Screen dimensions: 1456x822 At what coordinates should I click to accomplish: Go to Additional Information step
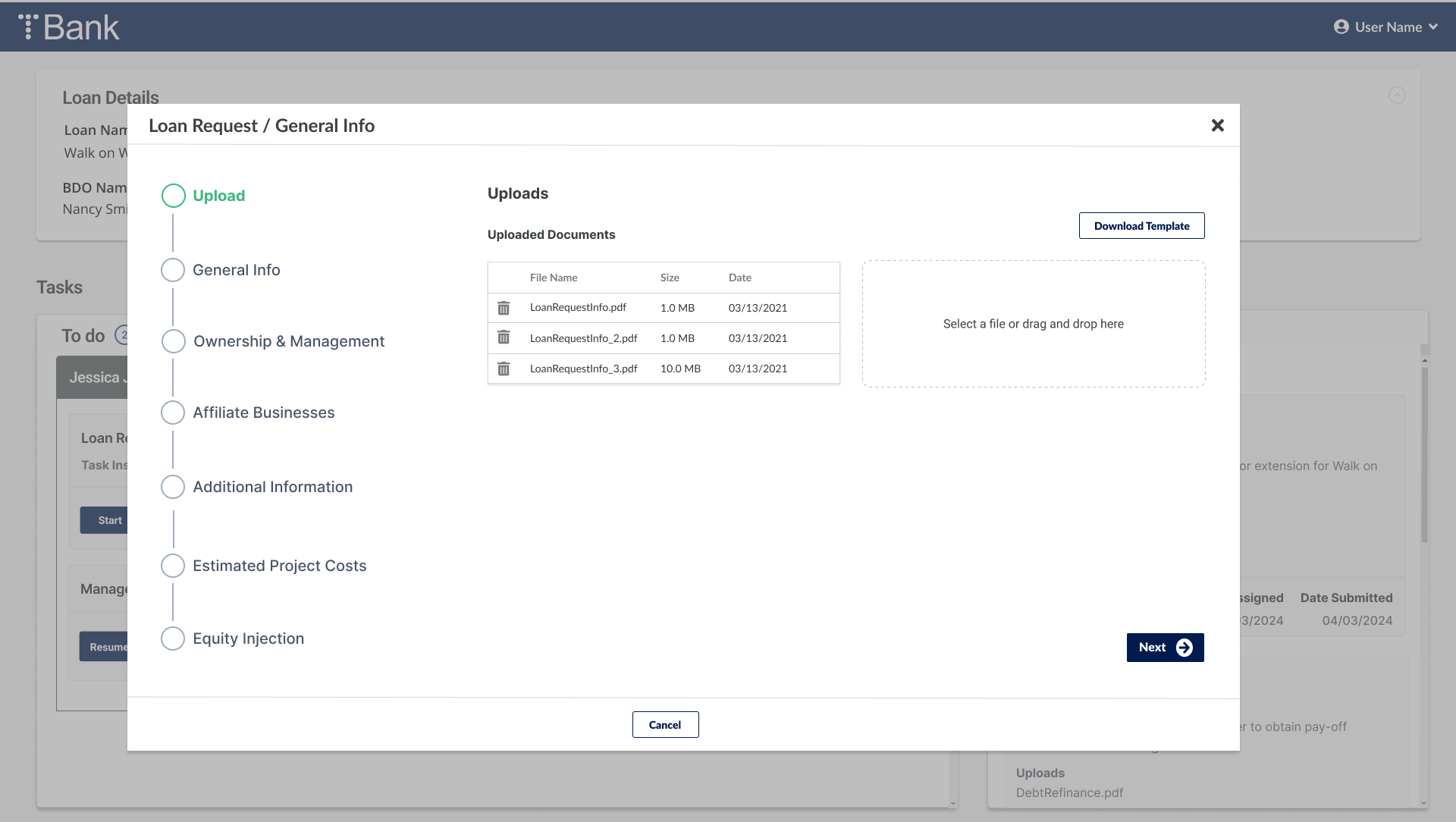tap(272, 487)
